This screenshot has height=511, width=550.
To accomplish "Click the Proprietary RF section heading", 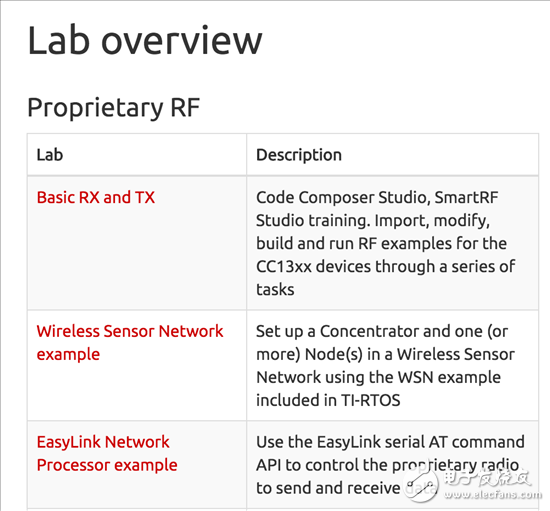I will point(114,108).
